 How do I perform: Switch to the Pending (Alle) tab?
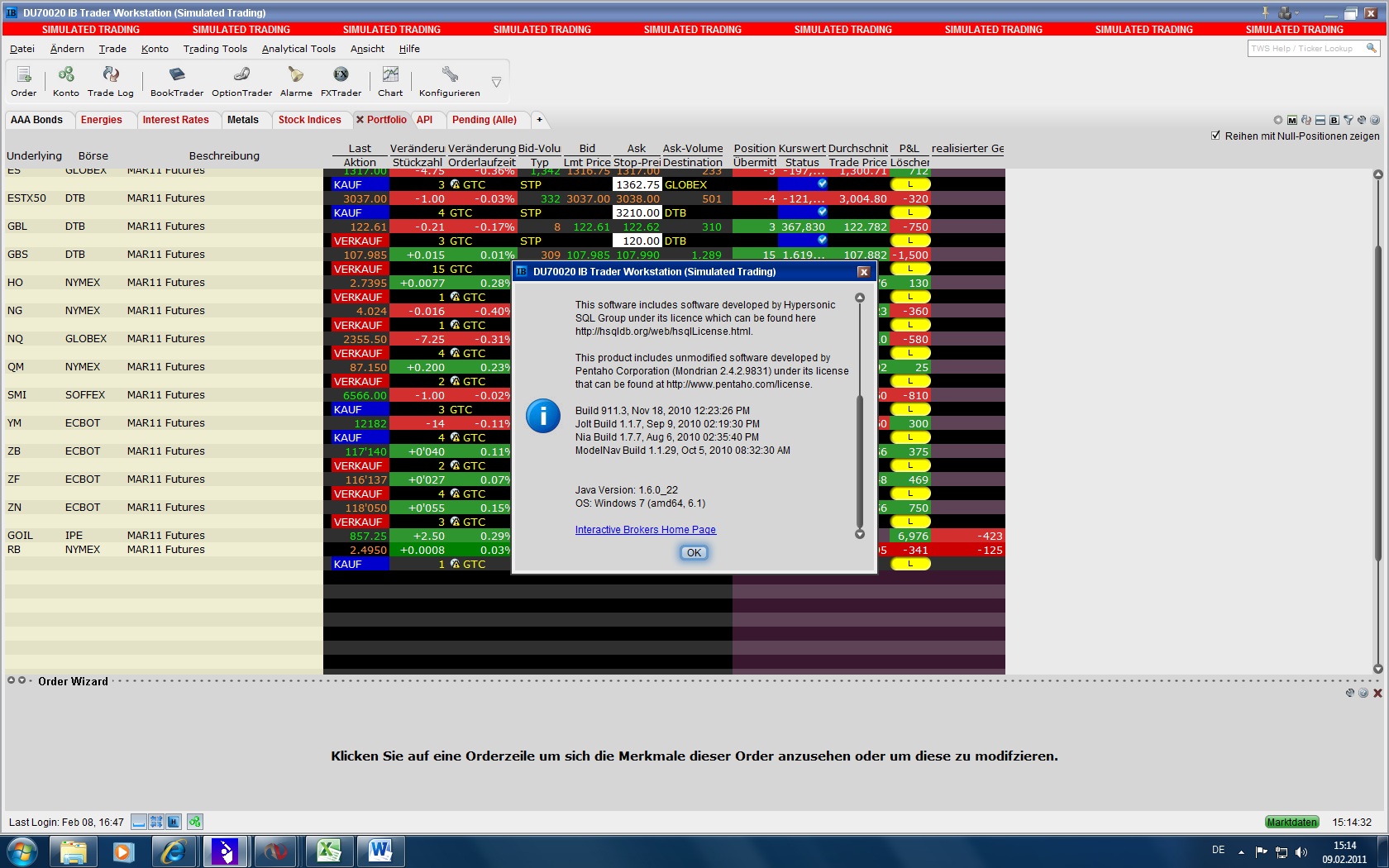[x=484, y=120]
